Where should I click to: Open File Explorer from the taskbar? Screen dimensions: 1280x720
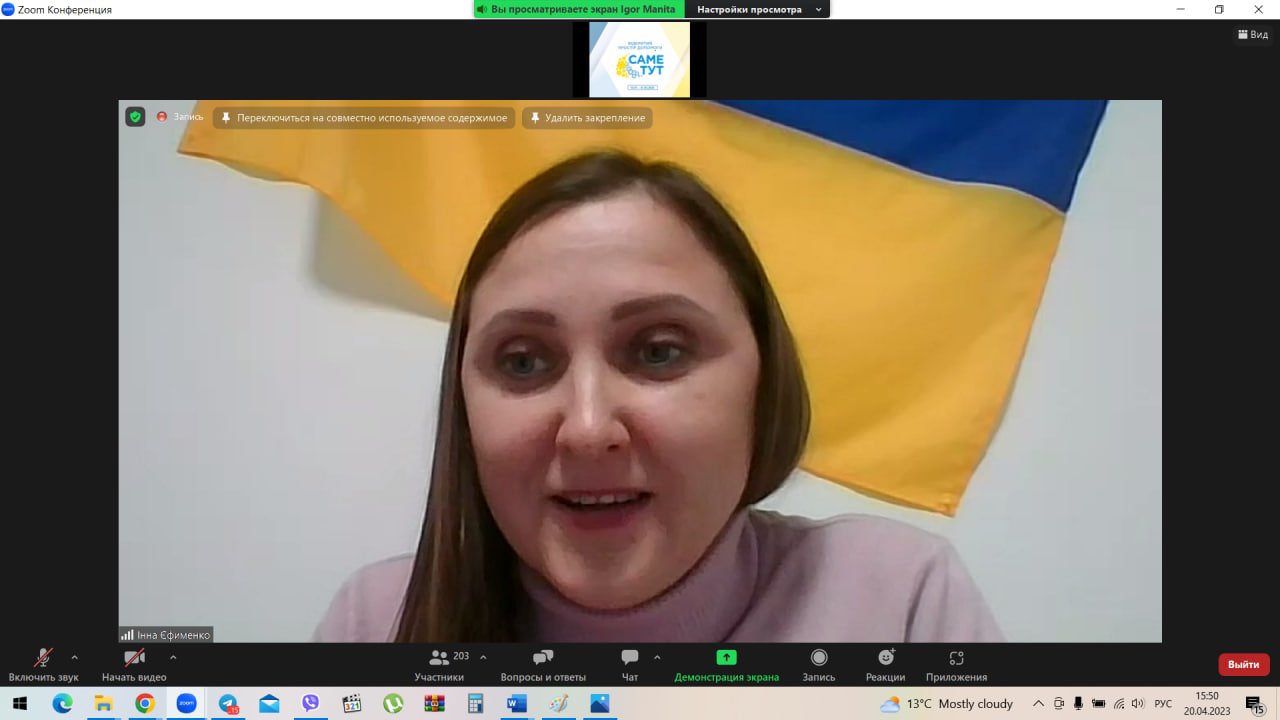click(103, 703)
